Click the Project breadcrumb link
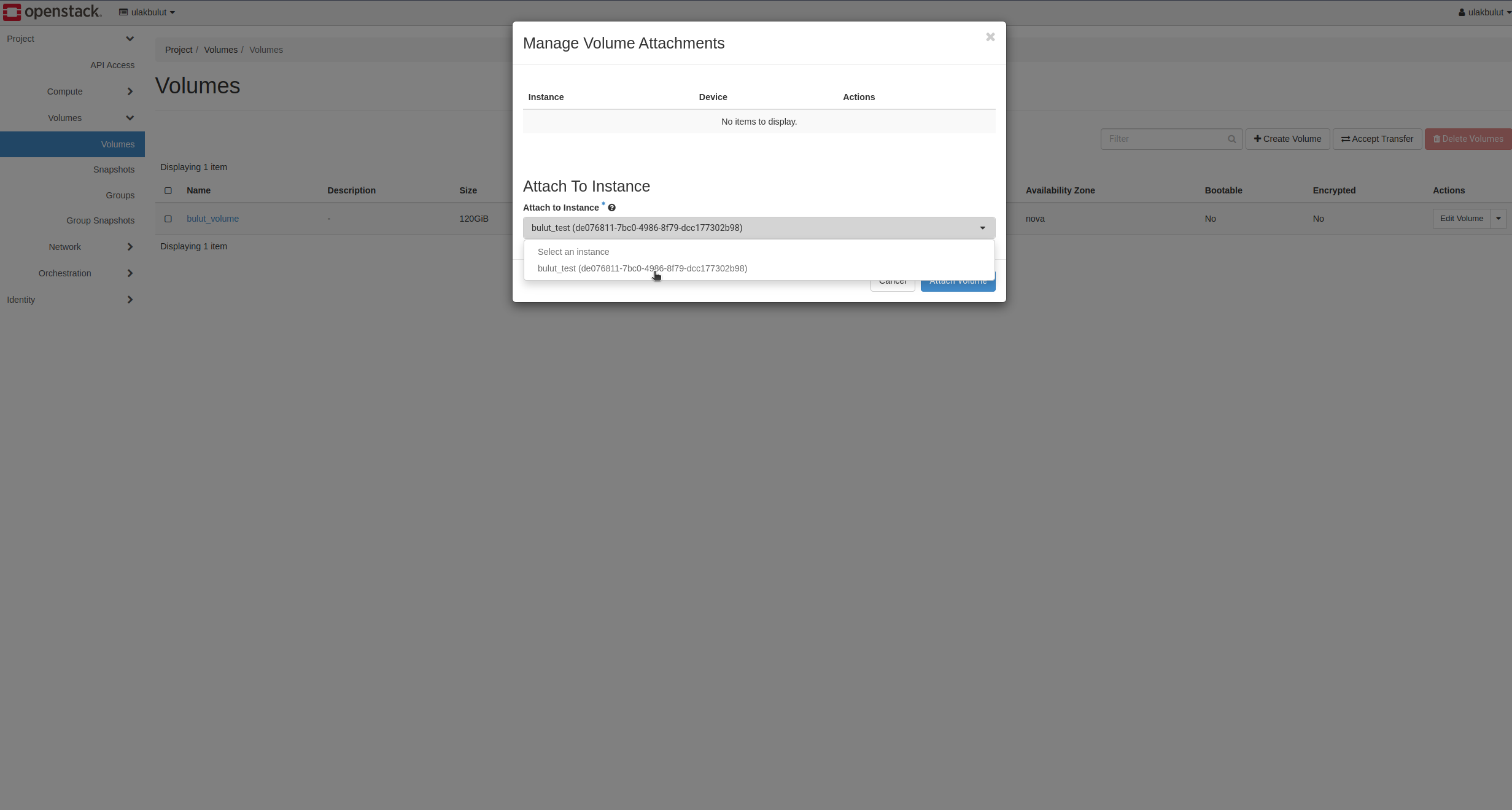Viewport: 1512px width, 810px height. pos(179,50)
